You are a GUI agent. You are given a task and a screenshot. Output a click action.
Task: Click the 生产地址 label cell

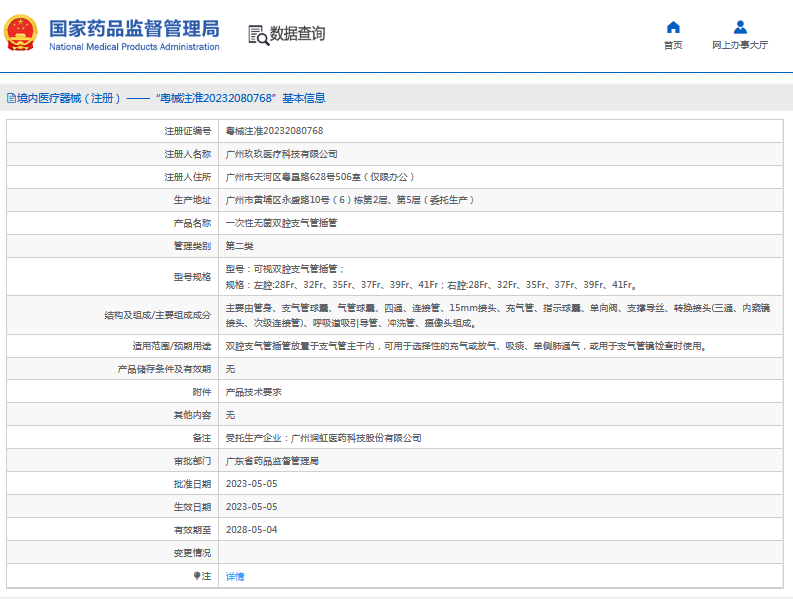(112, 200)
